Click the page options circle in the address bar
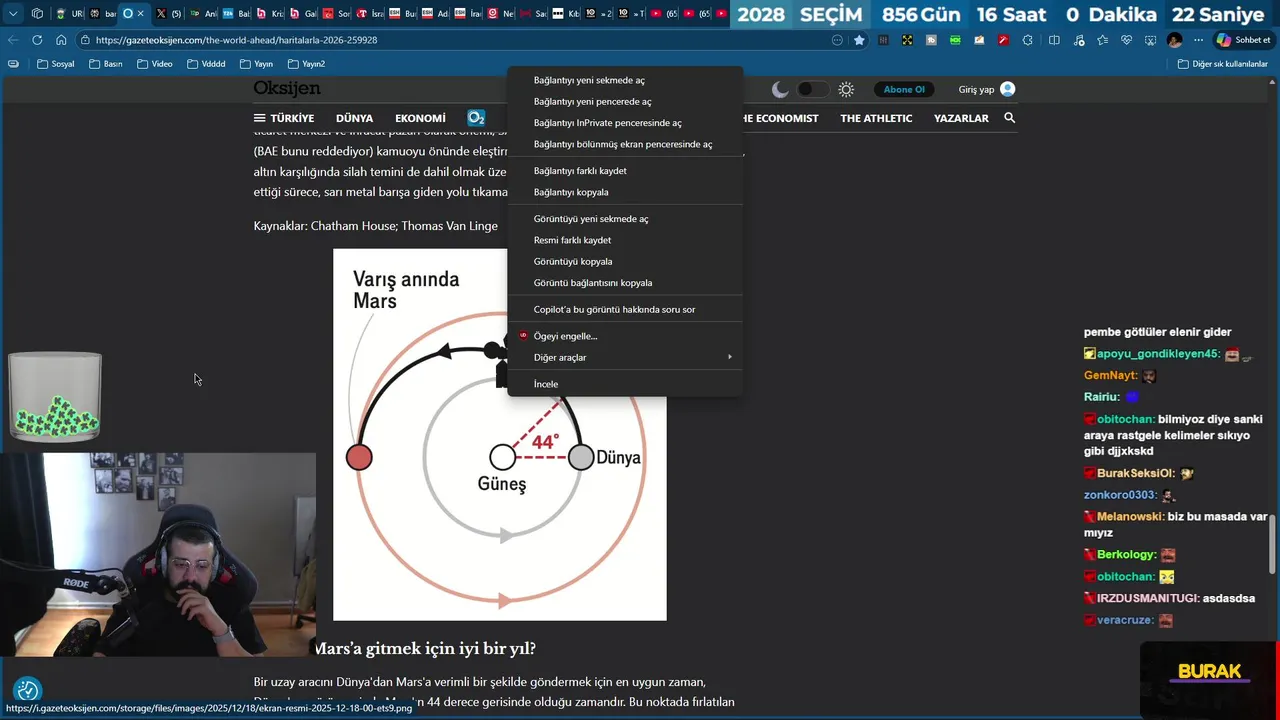 click(x=837, y=40)
